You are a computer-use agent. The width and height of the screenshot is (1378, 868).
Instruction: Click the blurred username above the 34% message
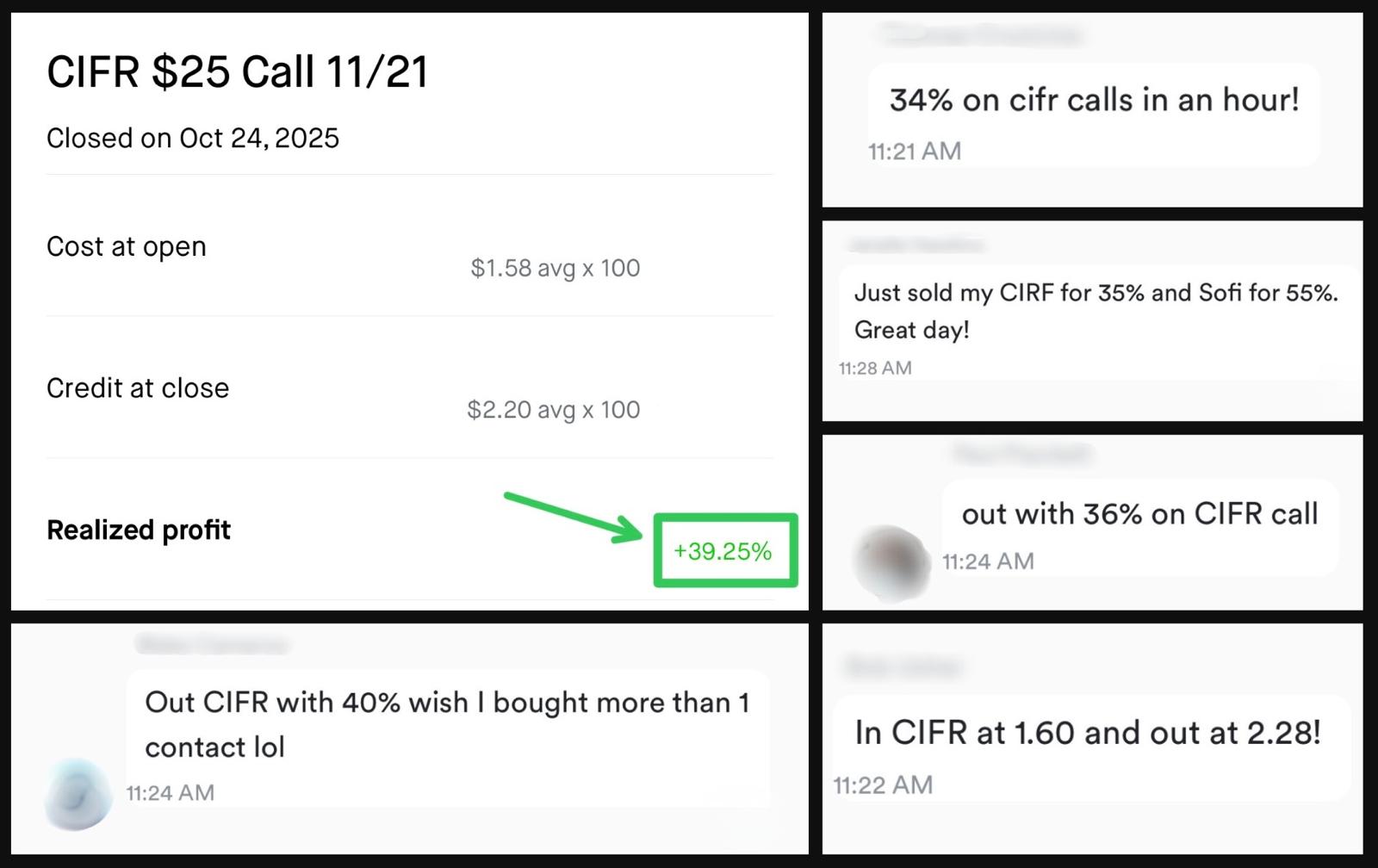982,35
